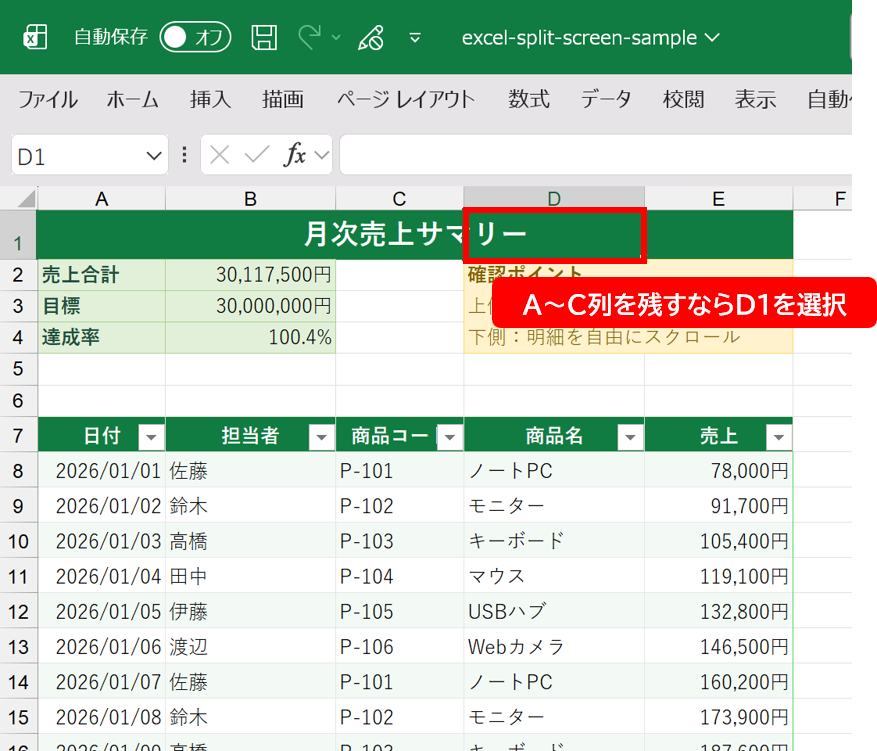Select column C header

[x=399, y=199]
